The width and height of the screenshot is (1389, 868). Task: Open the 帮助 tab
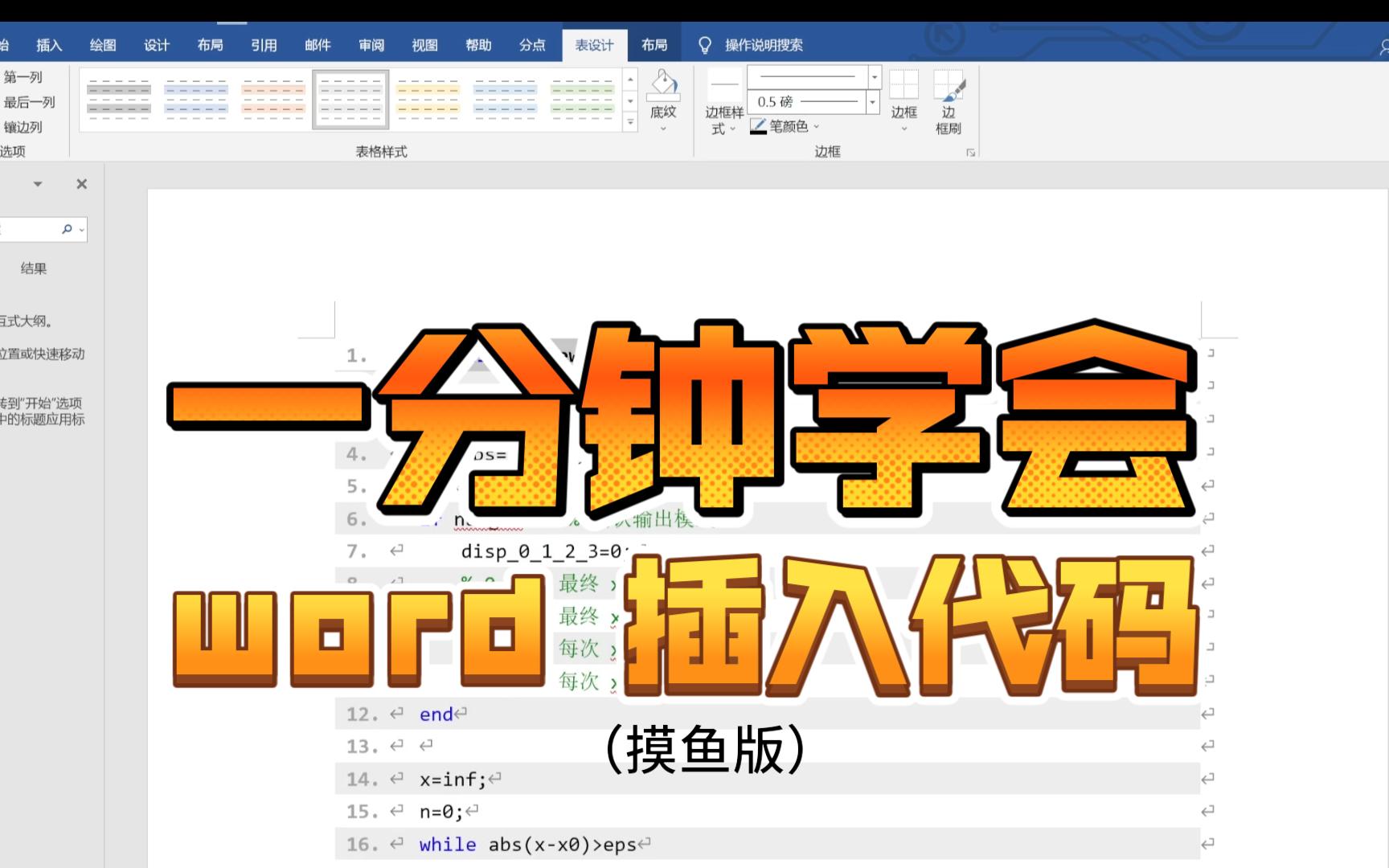478,45
